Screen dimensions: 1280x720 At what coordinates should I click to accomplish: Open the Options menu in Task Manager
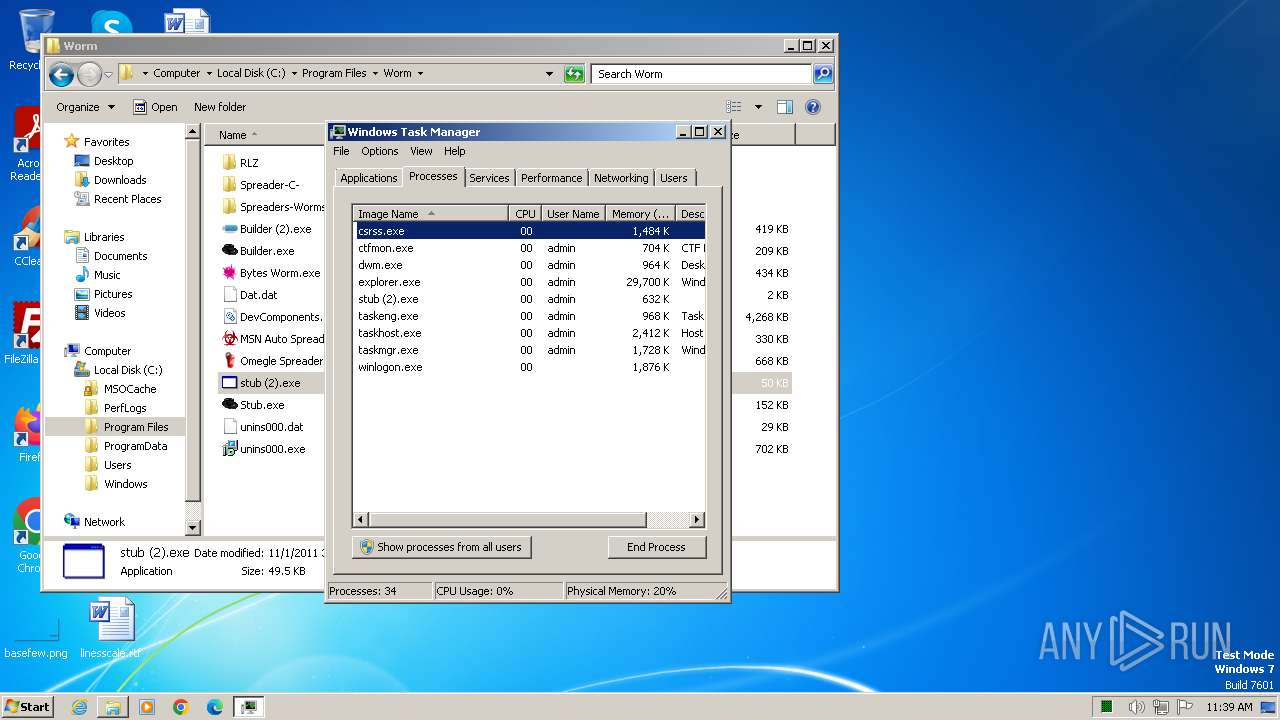tap(380, 151)
